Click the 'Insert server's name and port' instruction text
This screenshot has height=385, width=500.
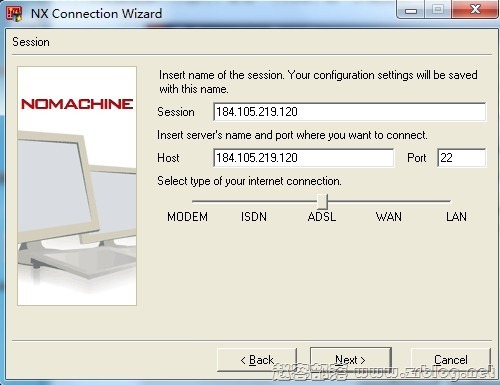(x=292, y=135)
